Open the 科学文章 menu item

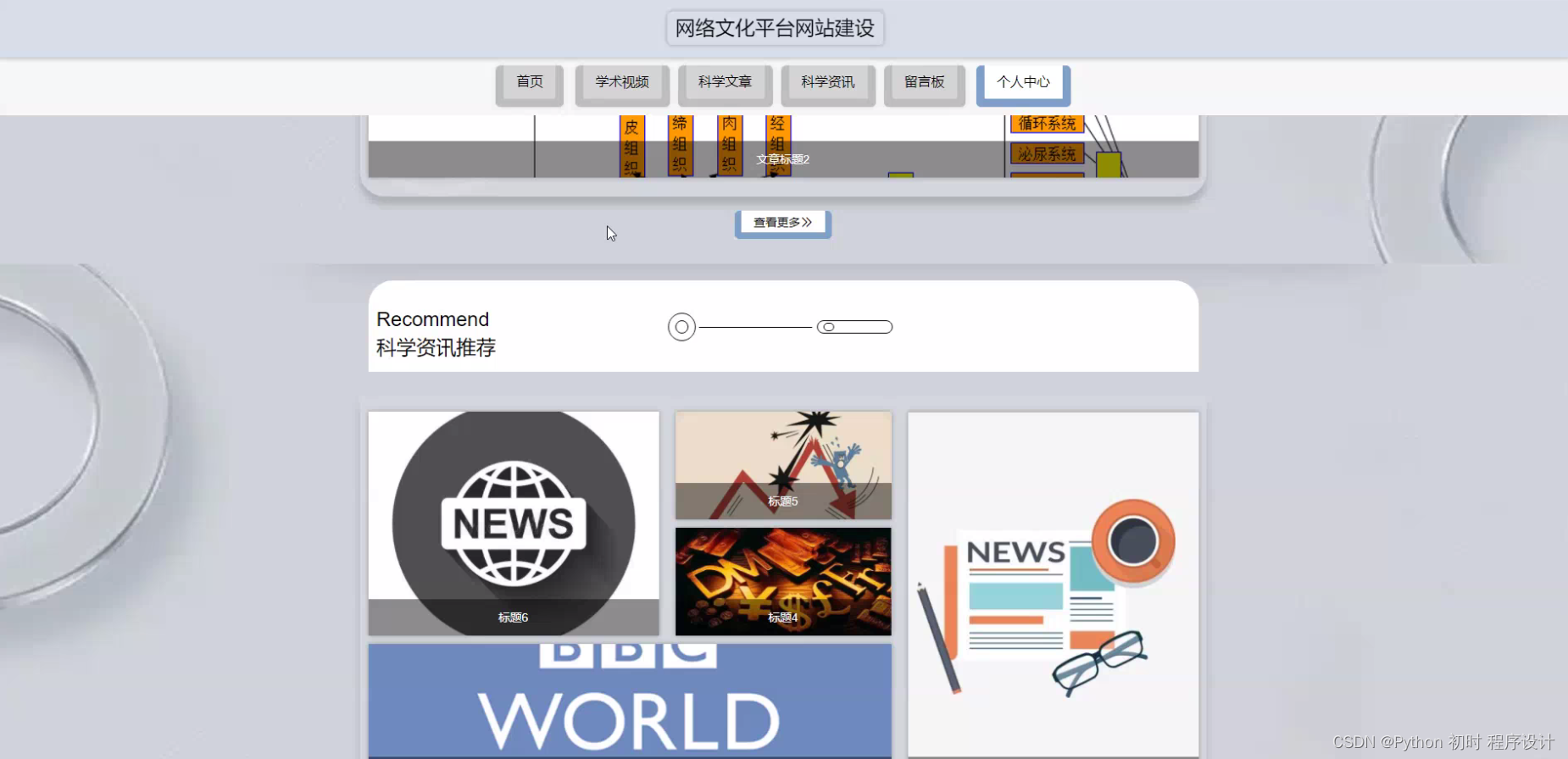point(725,85)
